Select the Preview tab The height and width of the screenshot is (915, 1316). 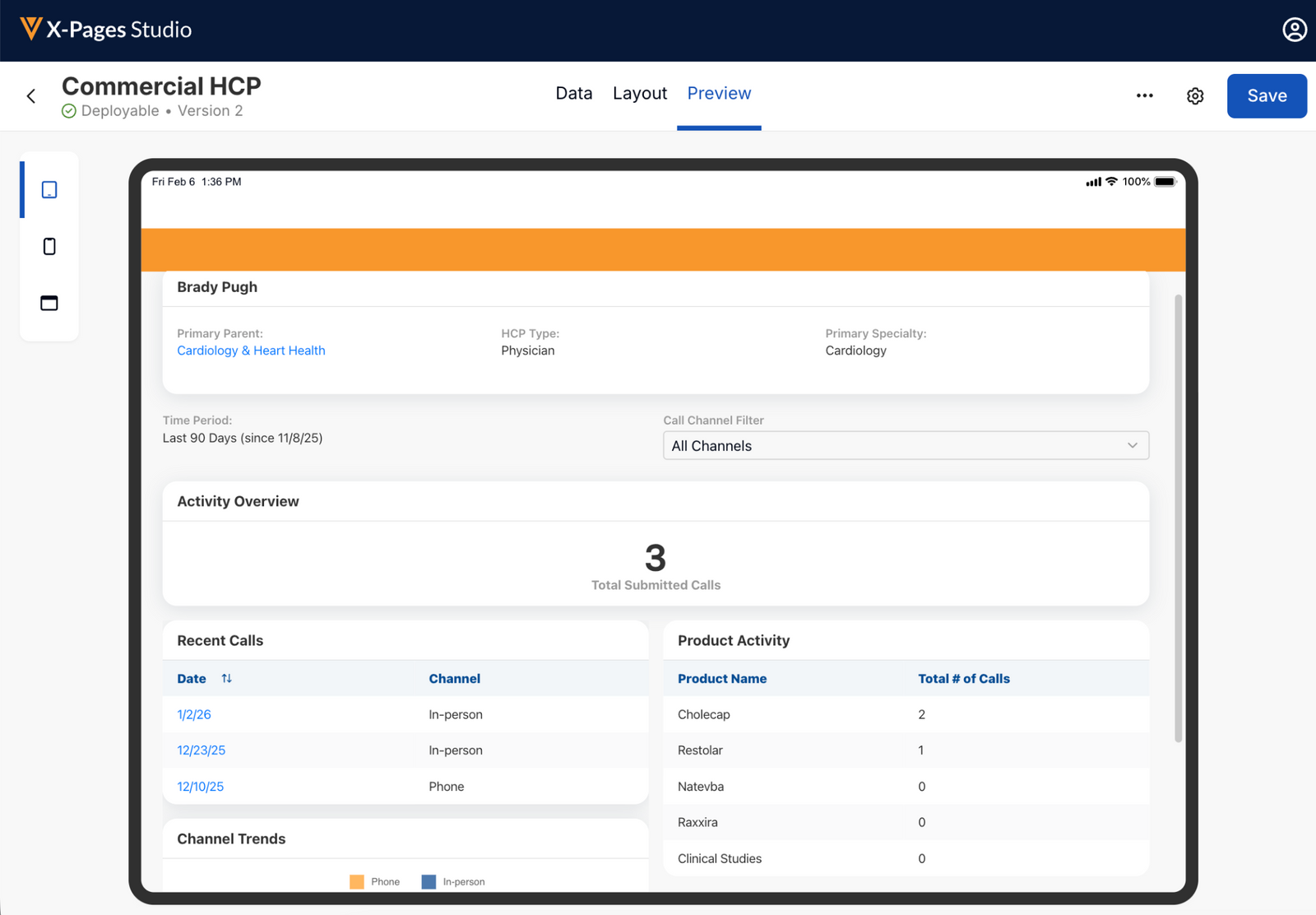coord(718,93)
